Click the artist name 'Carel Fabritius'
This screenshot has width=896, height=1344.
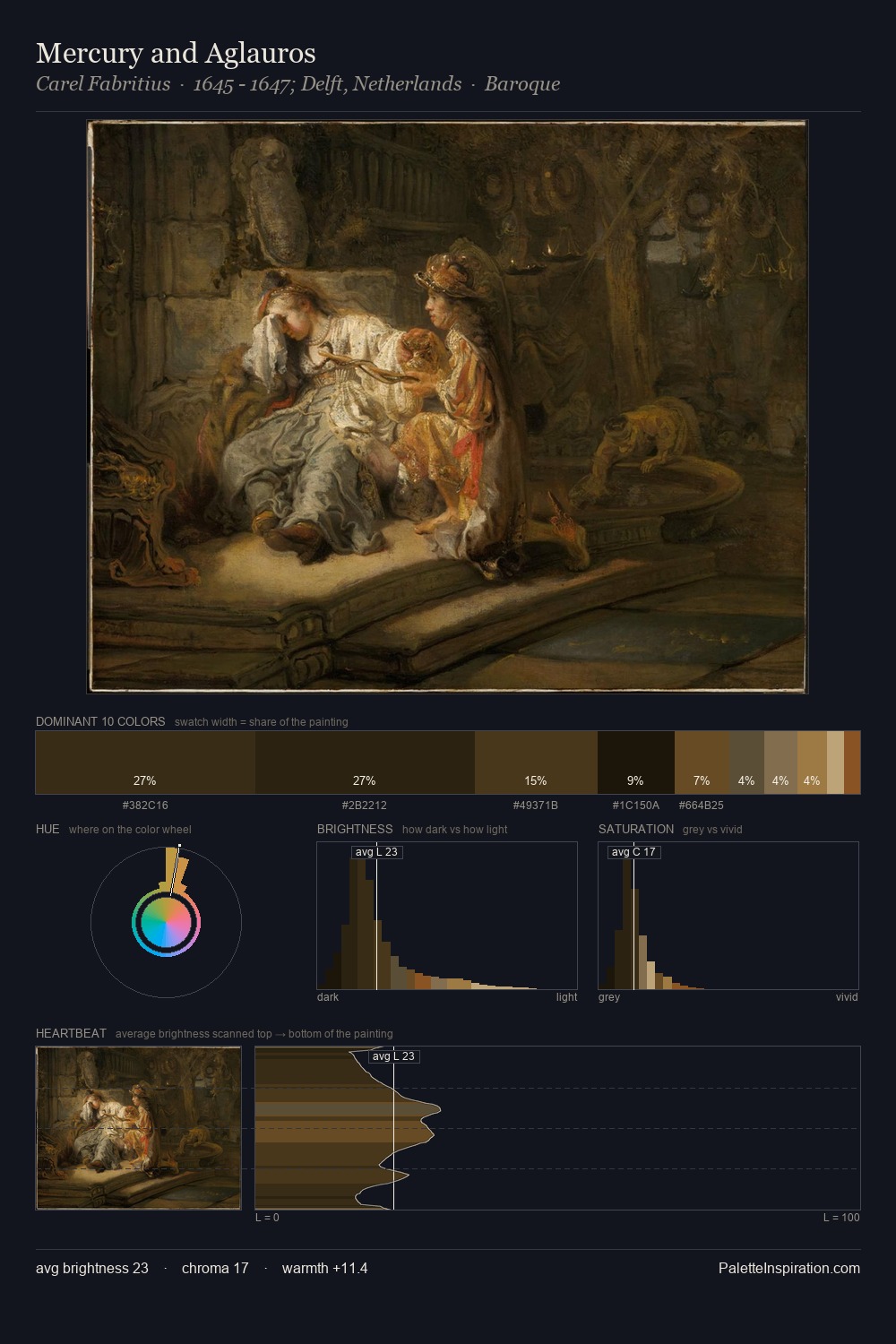[103, 84]
